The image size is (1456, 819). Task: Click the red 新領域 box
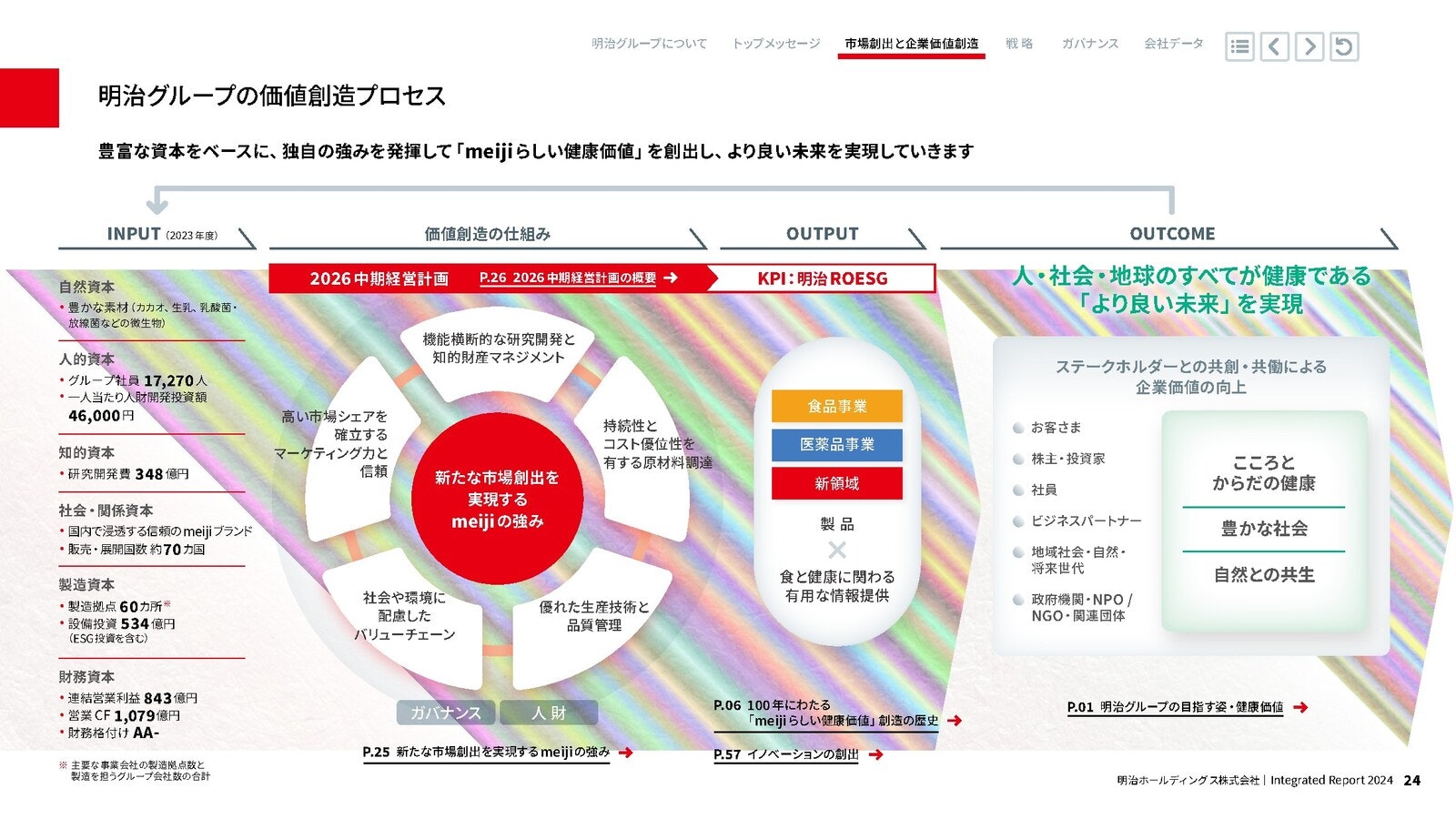coord(837,483)
